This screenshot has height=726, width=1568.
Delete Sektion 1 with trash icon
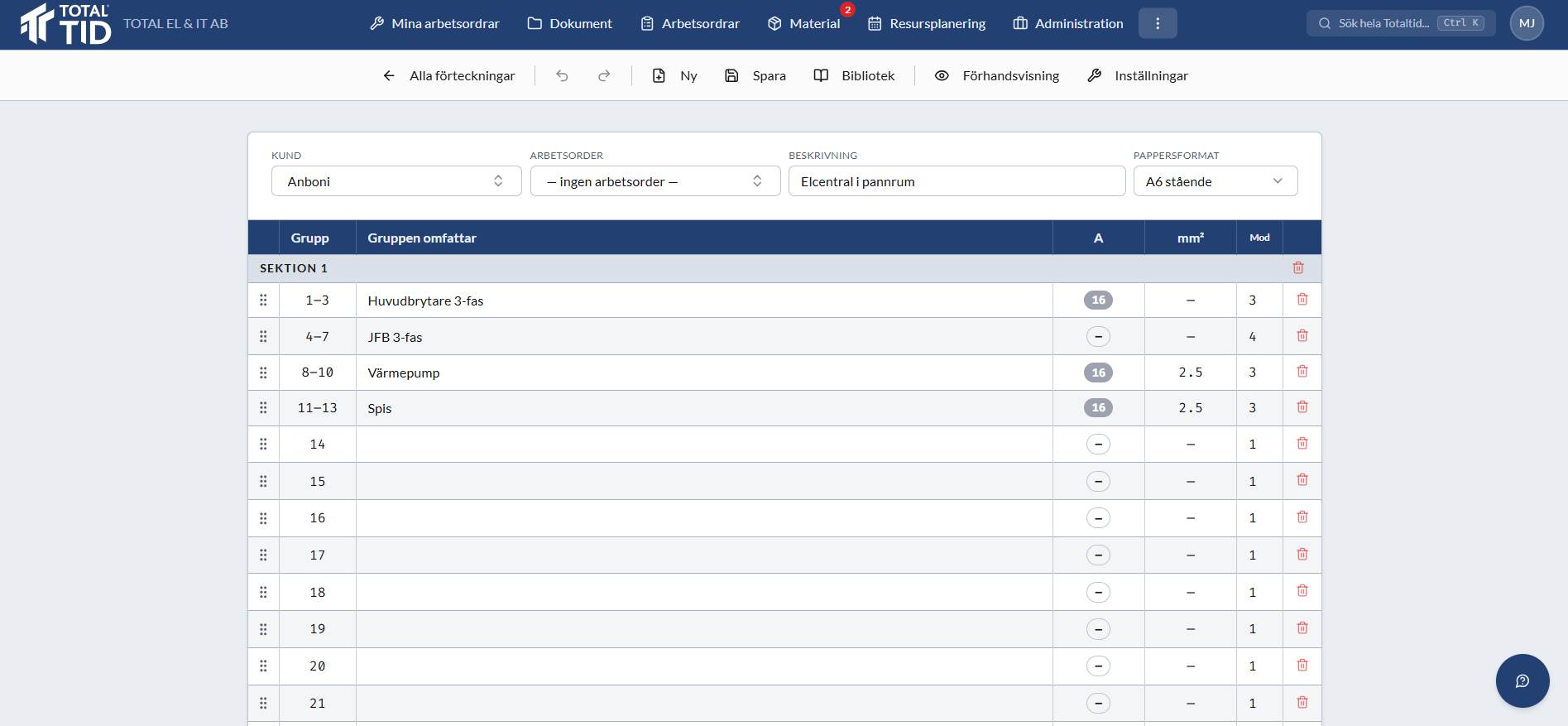click(x=1298, y=268)
